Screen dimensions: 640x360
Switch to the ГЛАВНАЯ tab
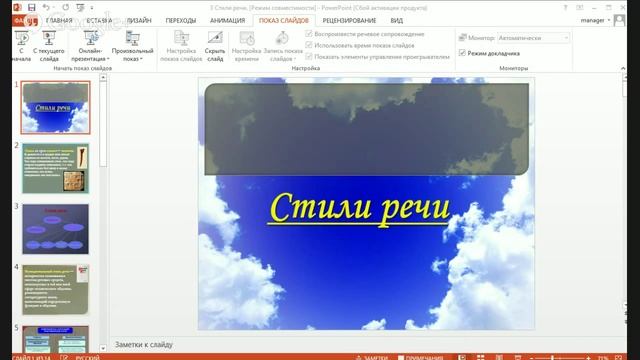59,20
